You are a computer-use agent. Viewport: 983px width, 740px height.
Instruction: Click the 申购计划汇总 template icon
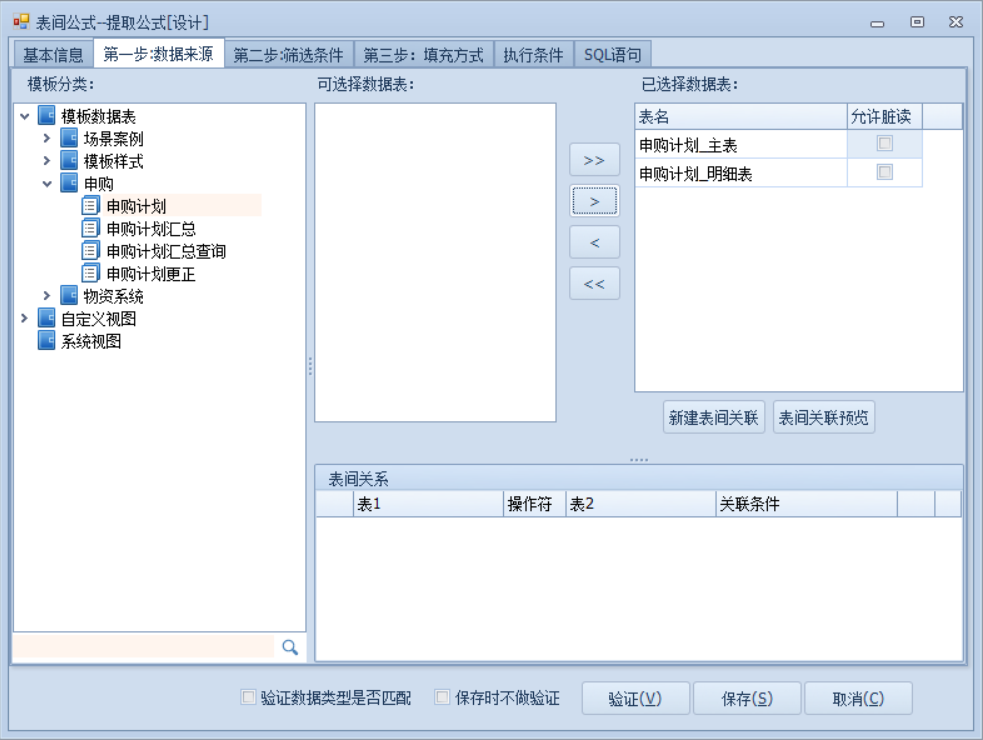pyautogui.click(x=91, y=228)
